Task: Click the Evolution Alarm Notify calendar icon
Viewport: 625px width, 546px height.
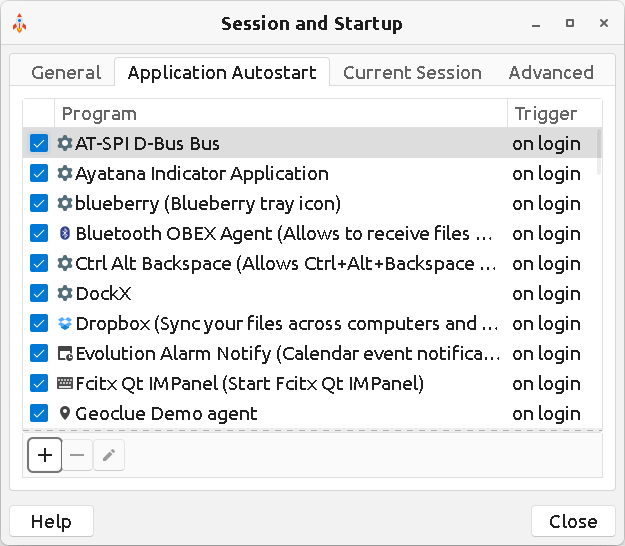Action: [x=65, y=353]
